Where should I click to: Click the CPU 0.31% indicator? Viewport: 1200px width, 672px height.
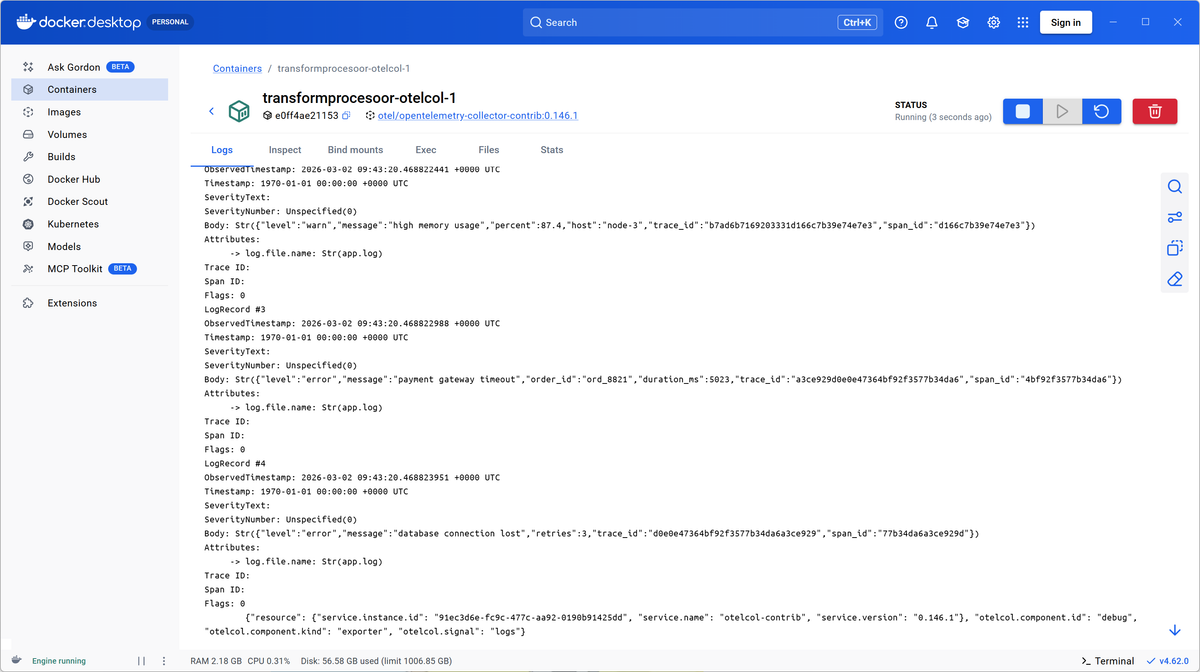click(x=268, y=661)
